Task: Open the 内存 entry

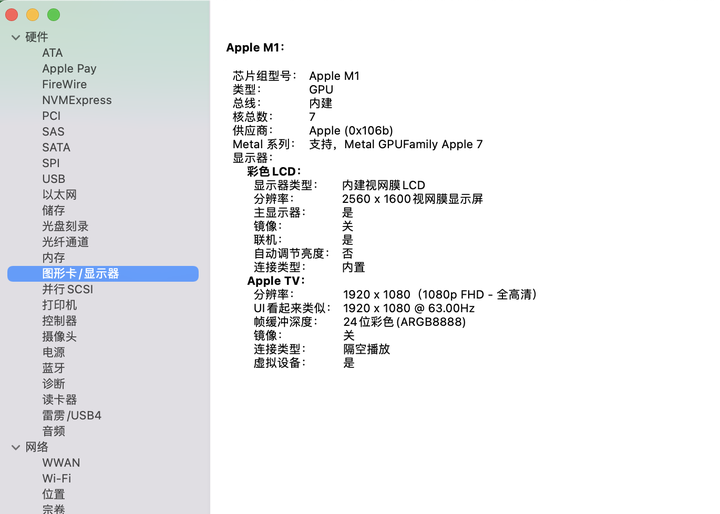Action: tap(54, 258)
